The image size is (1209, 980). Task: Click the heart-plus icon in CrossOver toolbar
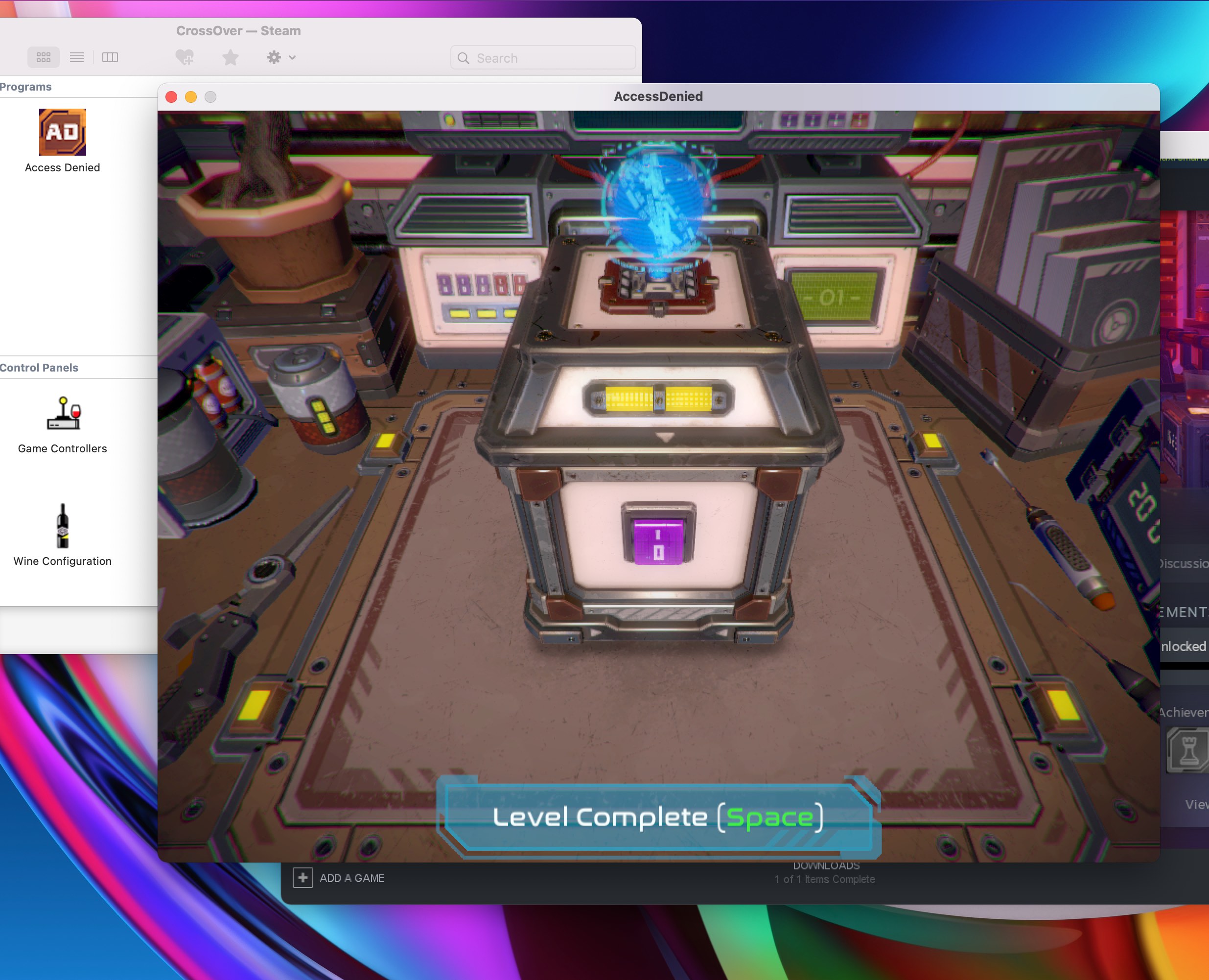(x=185, y=57)
